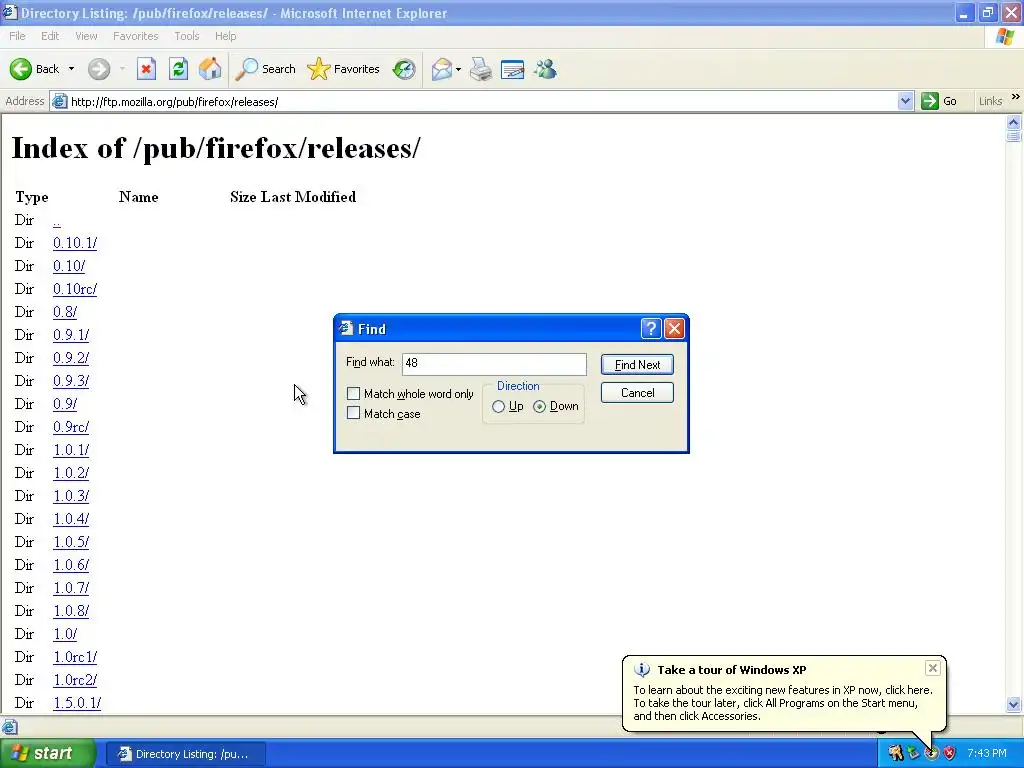The image size is (1024, 768).
Task: Click the Windows flag logo throbber
Action: [1006, 37]
